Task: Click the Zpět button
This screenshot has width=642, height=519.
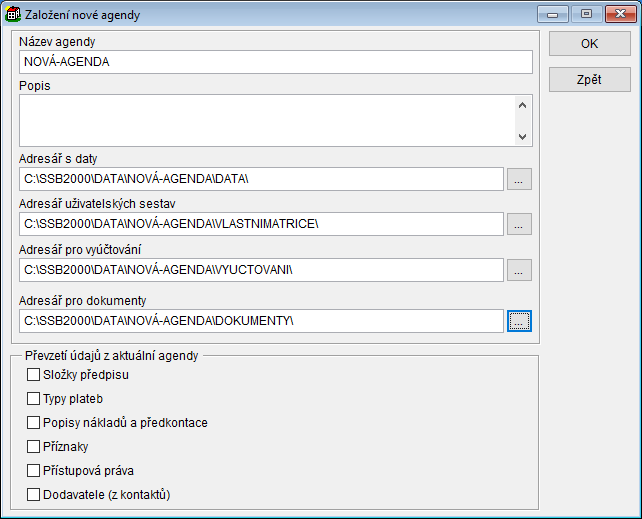Action: (589, 79)
